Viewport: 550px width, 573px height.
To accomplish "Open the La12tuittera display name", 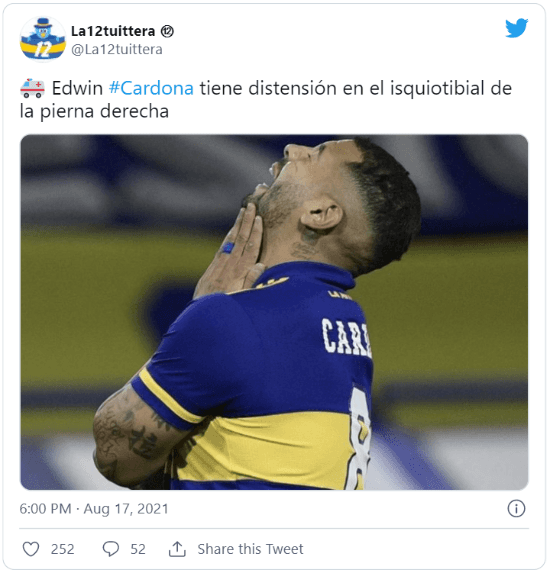I will point(113,31).
